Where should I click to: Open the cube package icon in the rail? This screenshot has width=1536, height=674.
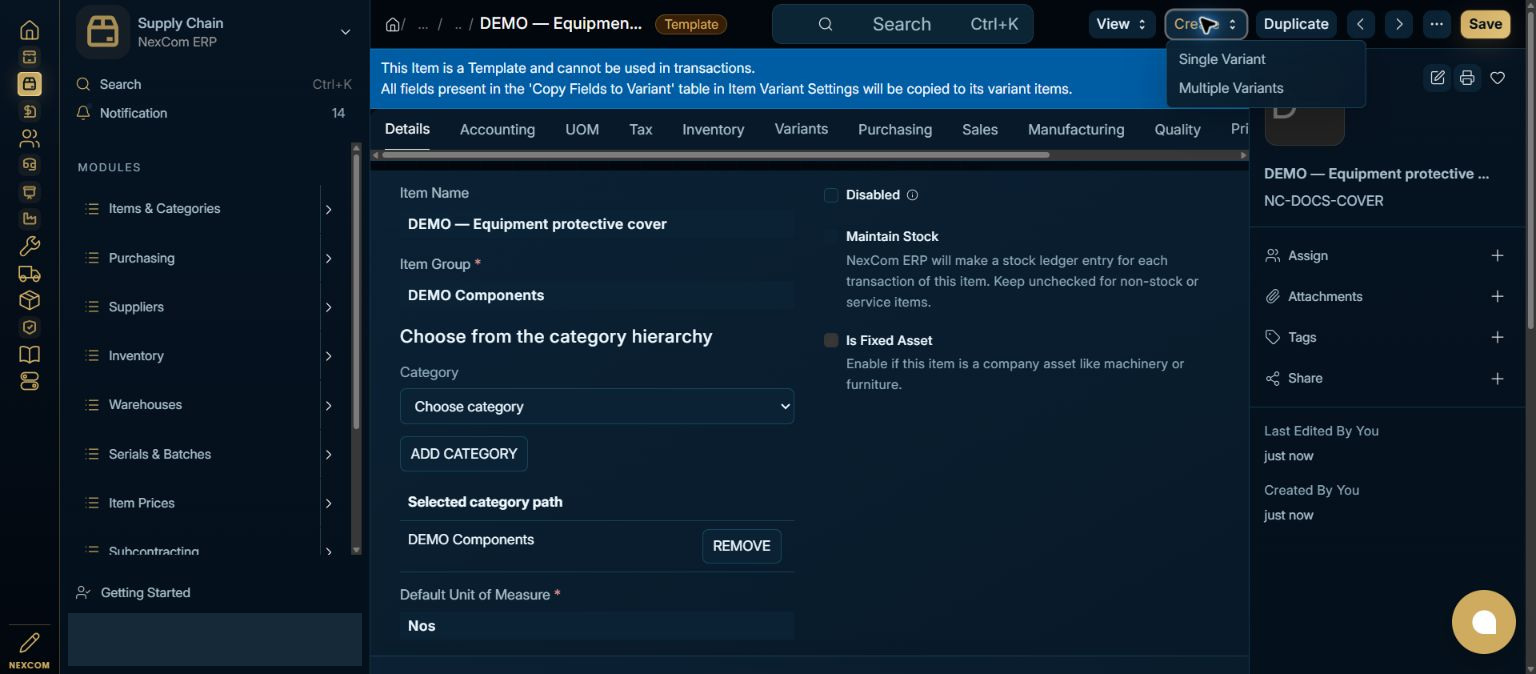(29, 300)
